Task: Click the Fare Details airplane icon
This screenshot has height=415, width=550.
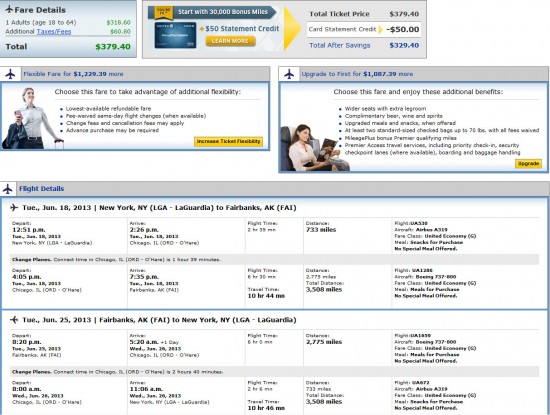Action: [x=9, y=9]
